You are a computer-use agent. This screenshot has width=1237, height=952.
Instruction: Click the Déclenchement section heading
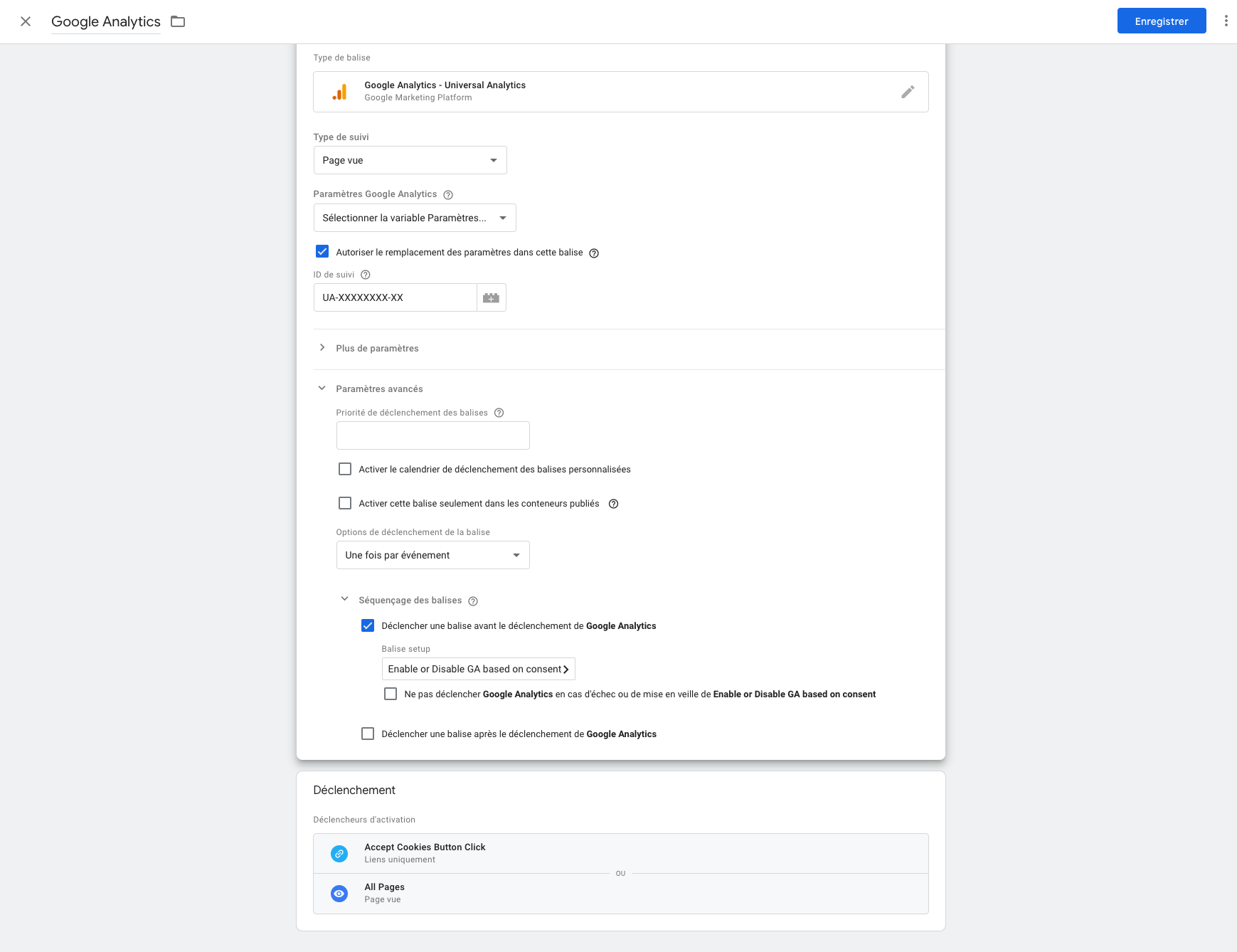(x=354, y=790)
